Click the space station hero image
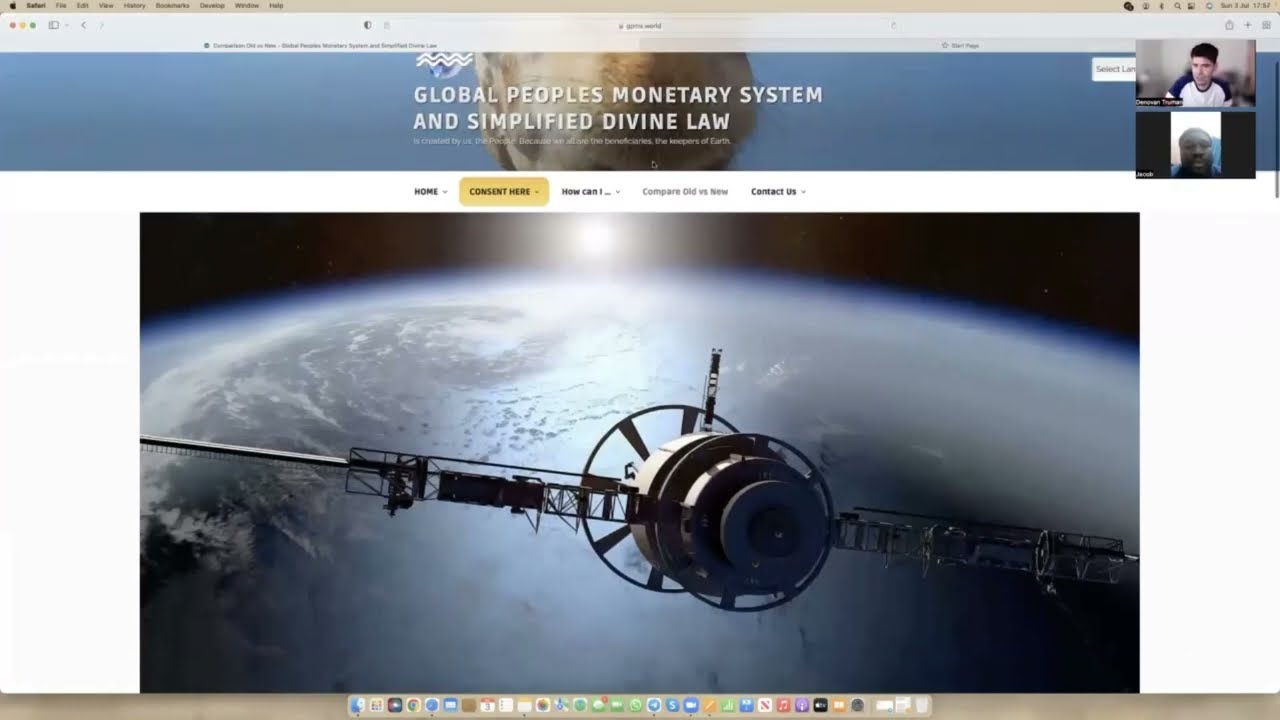Image resolution: width=1280 pixels, height=720 pixels. point(640,452)
